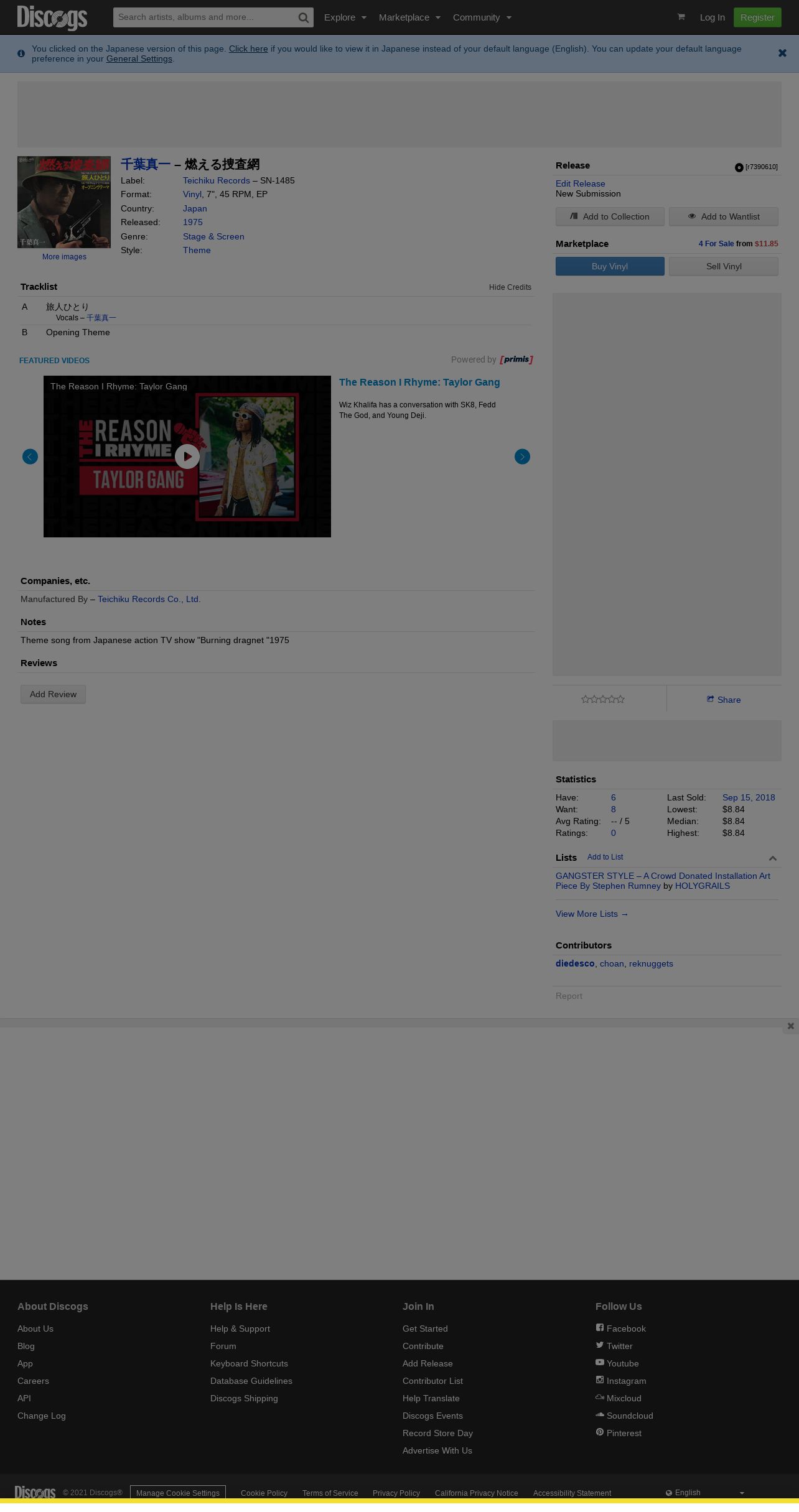The height and width of the screenshot is (1512, 799).
Task: Open the HOLYGRAILS user link
Action: coord(703,886)
